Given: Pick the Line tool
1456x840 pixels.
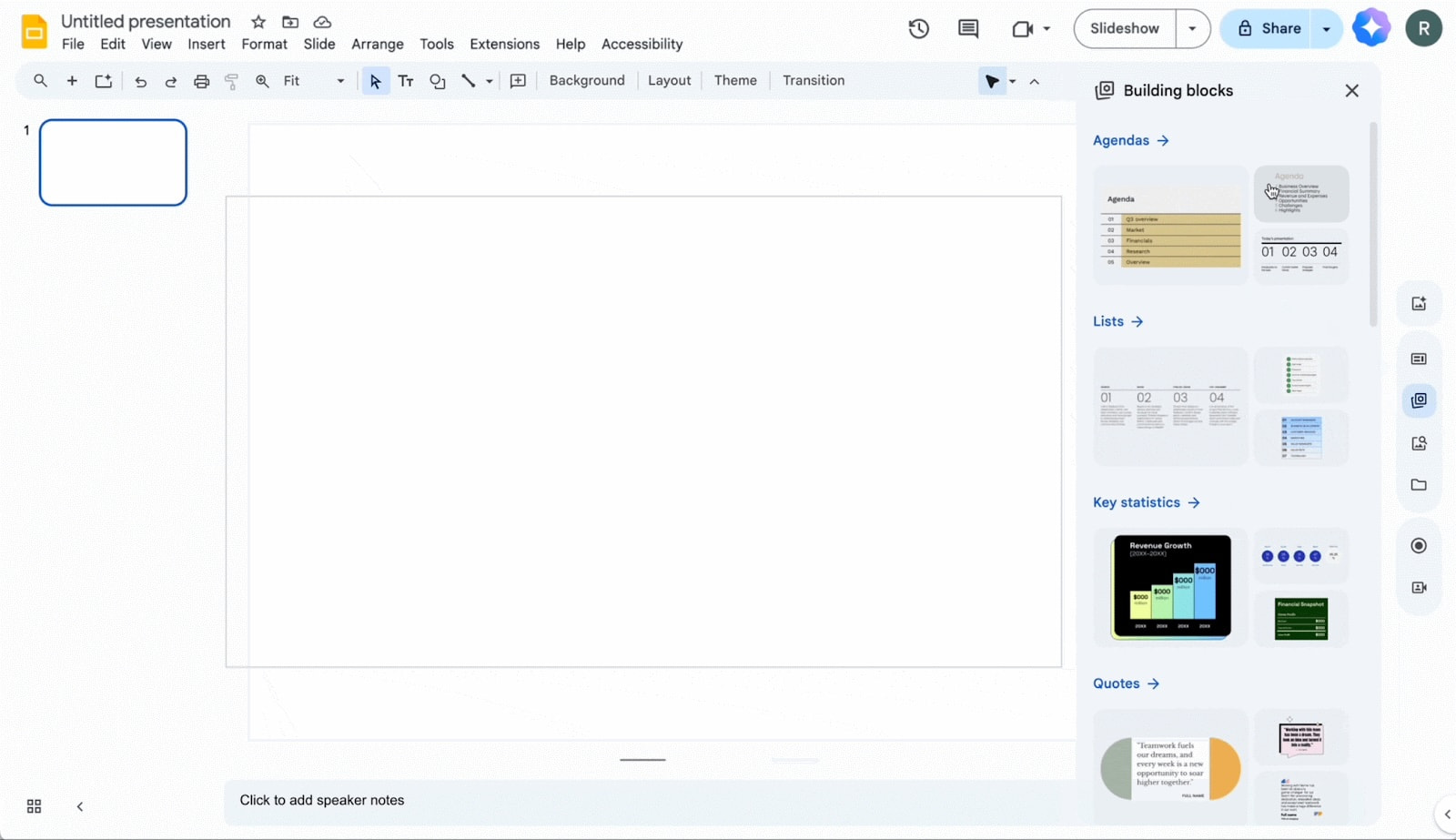Looking at the screenshot, I should [x=468, y=81].
